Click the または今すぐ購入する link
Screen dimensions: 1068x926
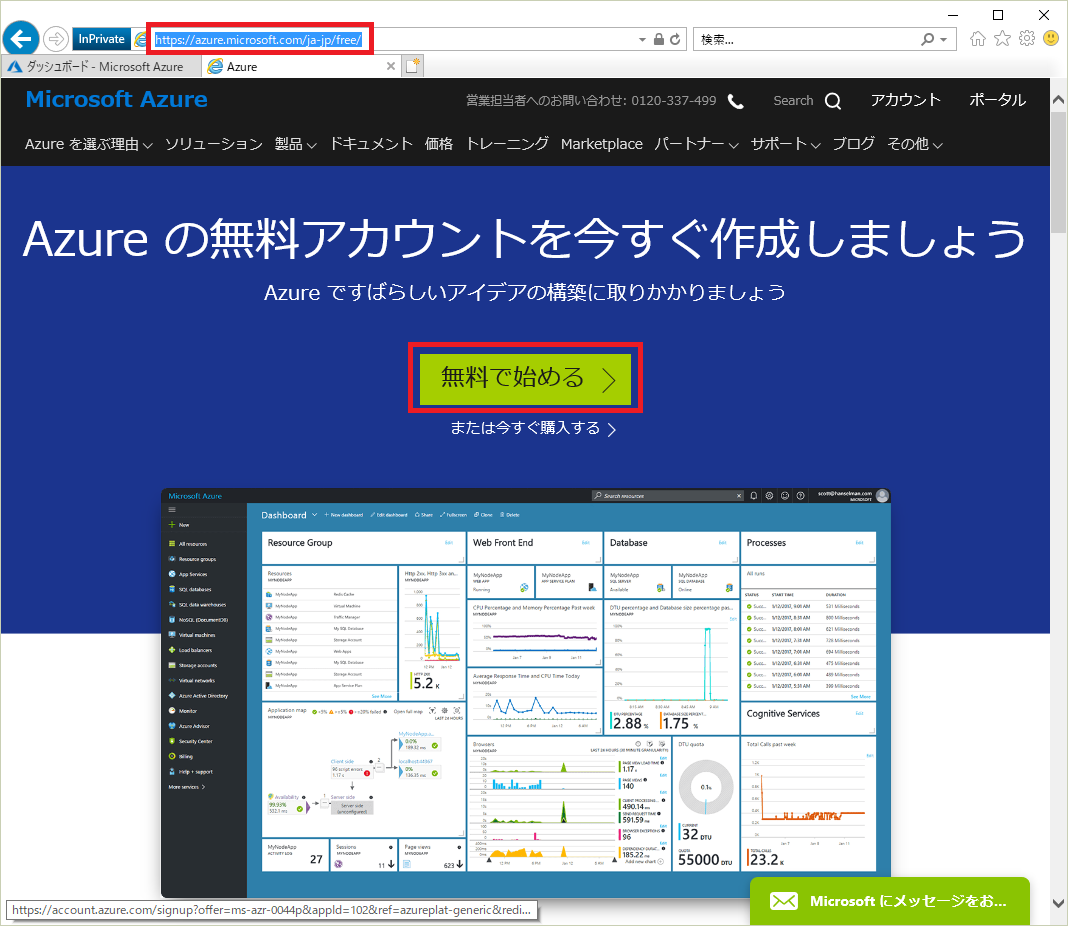pos(533,428)
